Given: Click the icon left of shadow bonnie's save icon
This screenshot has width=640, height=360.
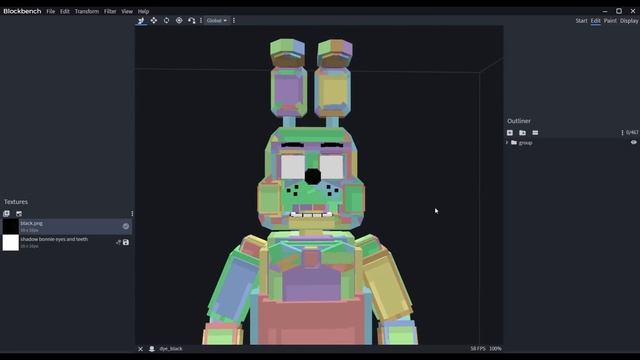Looking at the screenshot, I should 118,242.
